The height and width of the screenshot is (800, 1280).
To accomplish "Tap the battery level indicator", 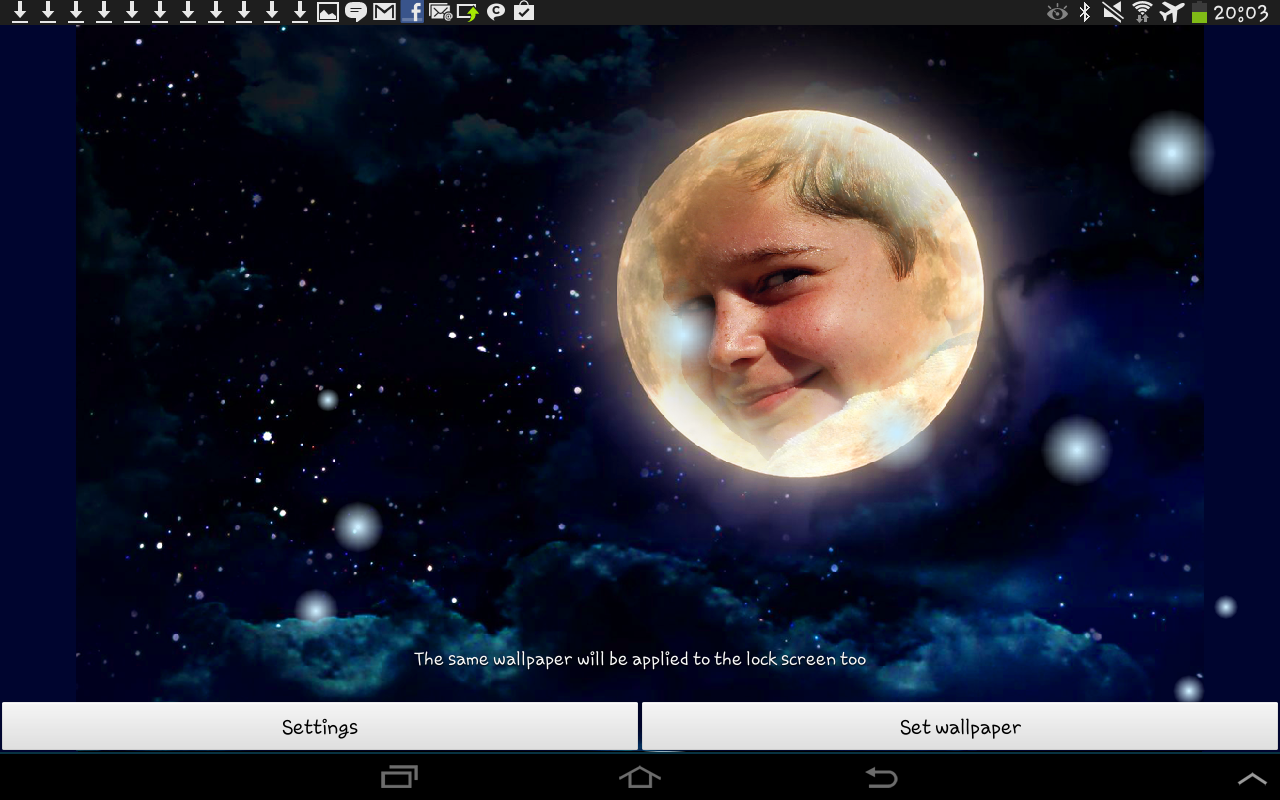I will [x=1199, y=12].
